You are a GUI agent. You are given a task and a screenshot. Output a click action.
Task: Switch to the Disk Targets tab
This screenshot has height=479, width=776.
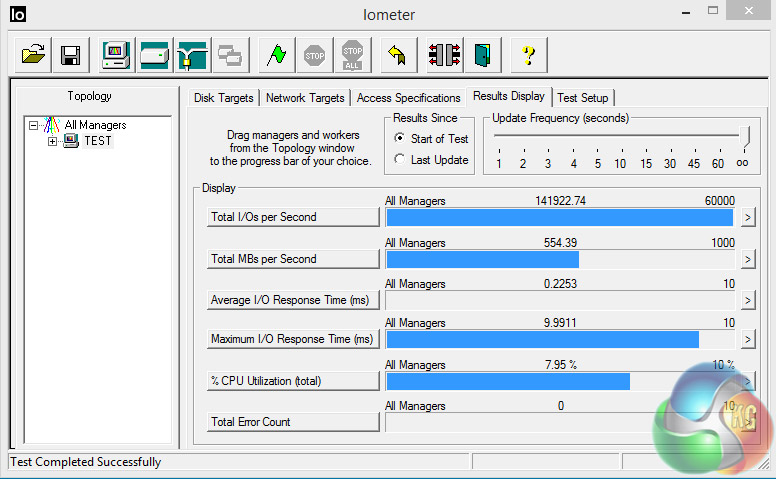(224, 98)
